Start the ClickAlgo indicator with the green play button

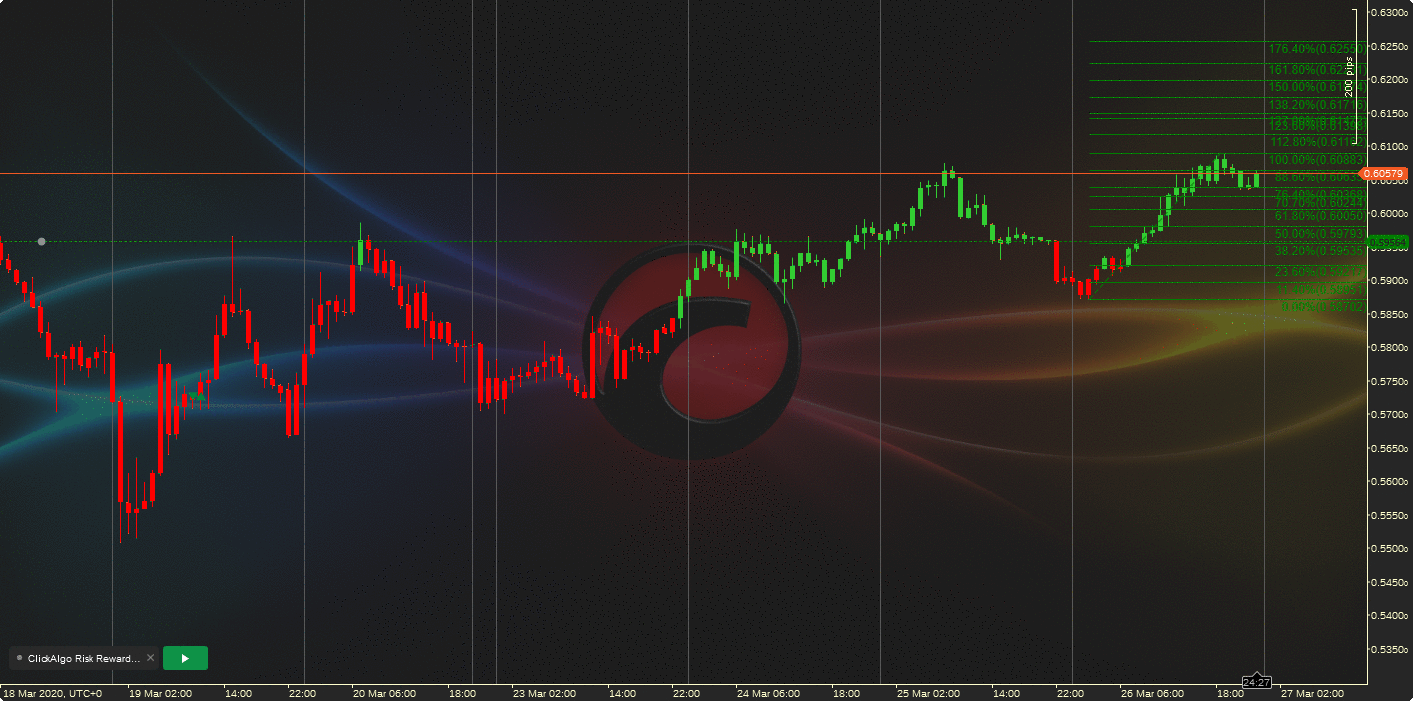tap(185, 658)
